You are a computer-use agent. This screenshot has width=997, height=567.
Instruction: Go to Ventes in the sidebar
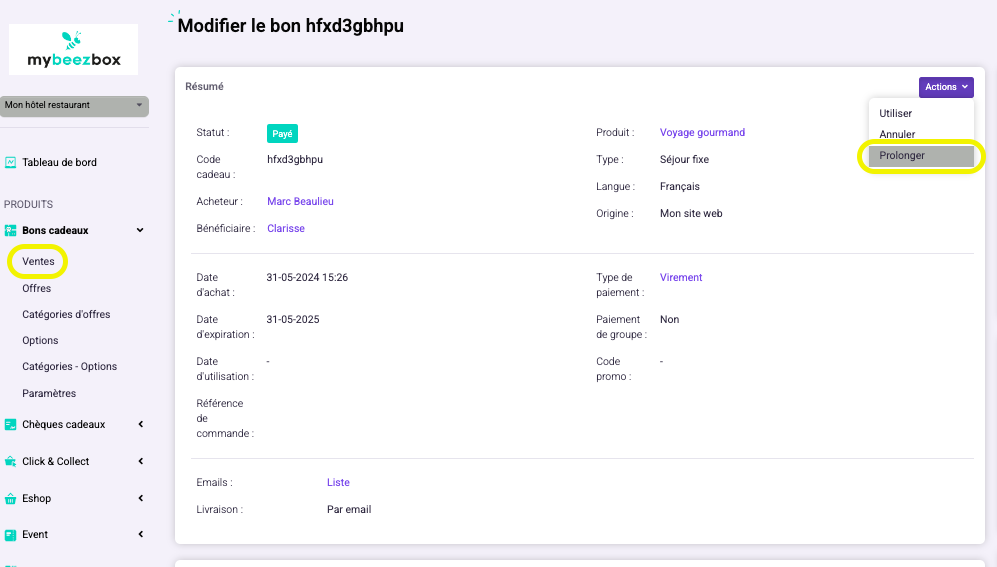tap(38, 261)
